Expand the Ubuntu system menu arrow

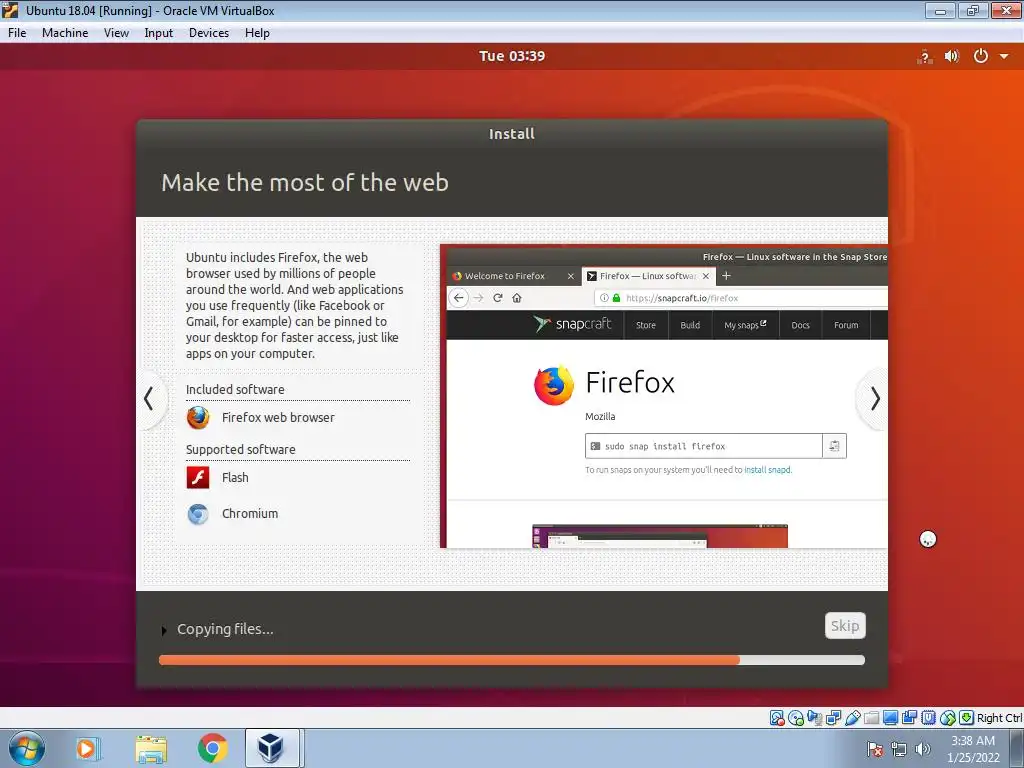(x=1004, y=57)
